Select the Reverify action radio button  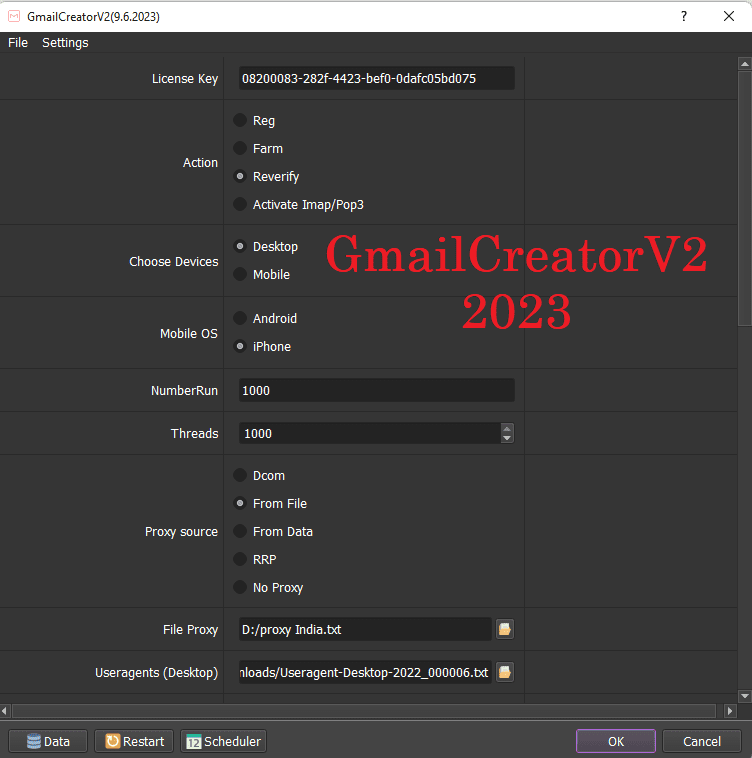coord(240,176)
